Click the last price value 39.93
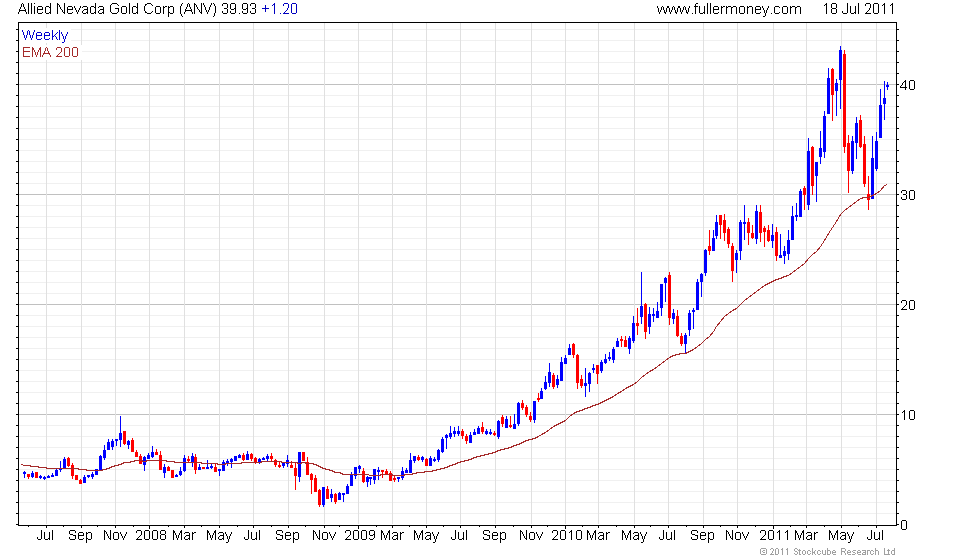Viewport: 980px width, 560px height. click(x=239, y=9)
